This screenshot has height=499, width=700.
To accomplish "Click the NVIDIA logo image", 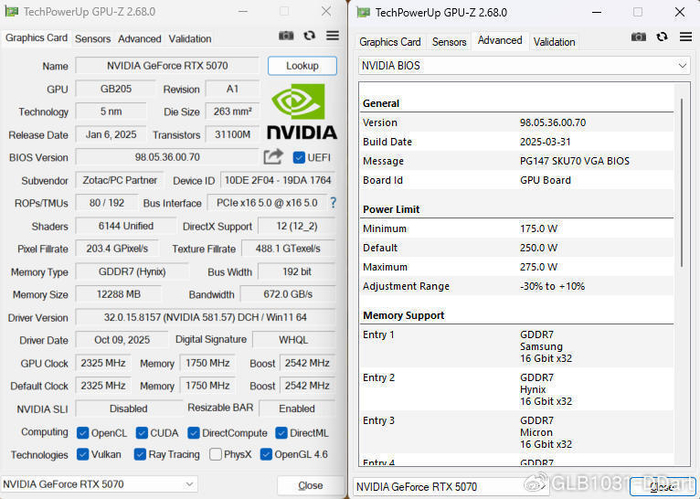I will 302,111.
